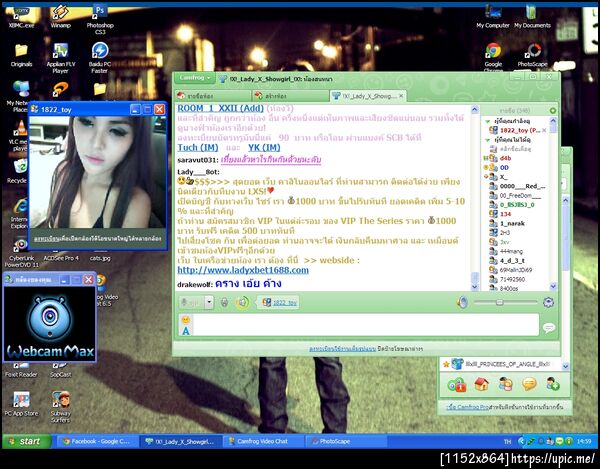Click inside the chat message input field
This screenshot has width=600, height=469.
(x=365, y=325)
